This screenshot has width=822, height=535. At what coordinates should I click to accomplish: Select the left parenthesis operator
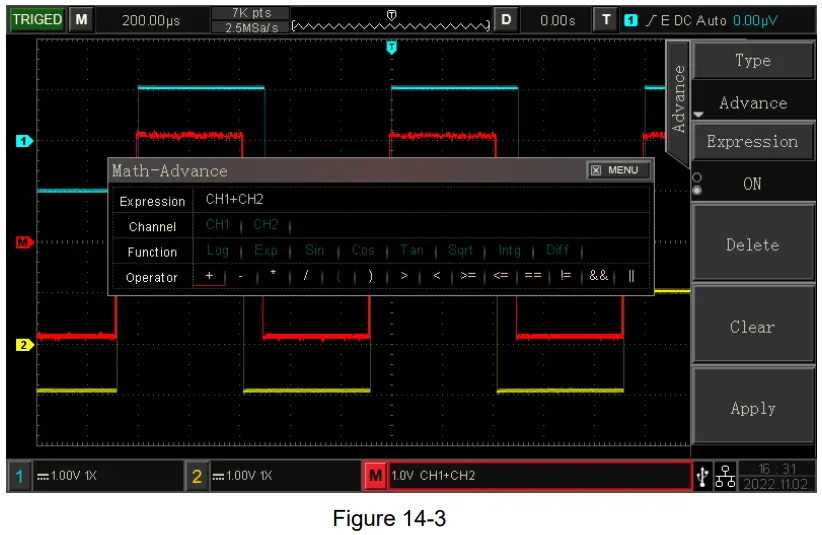[339, 276]
